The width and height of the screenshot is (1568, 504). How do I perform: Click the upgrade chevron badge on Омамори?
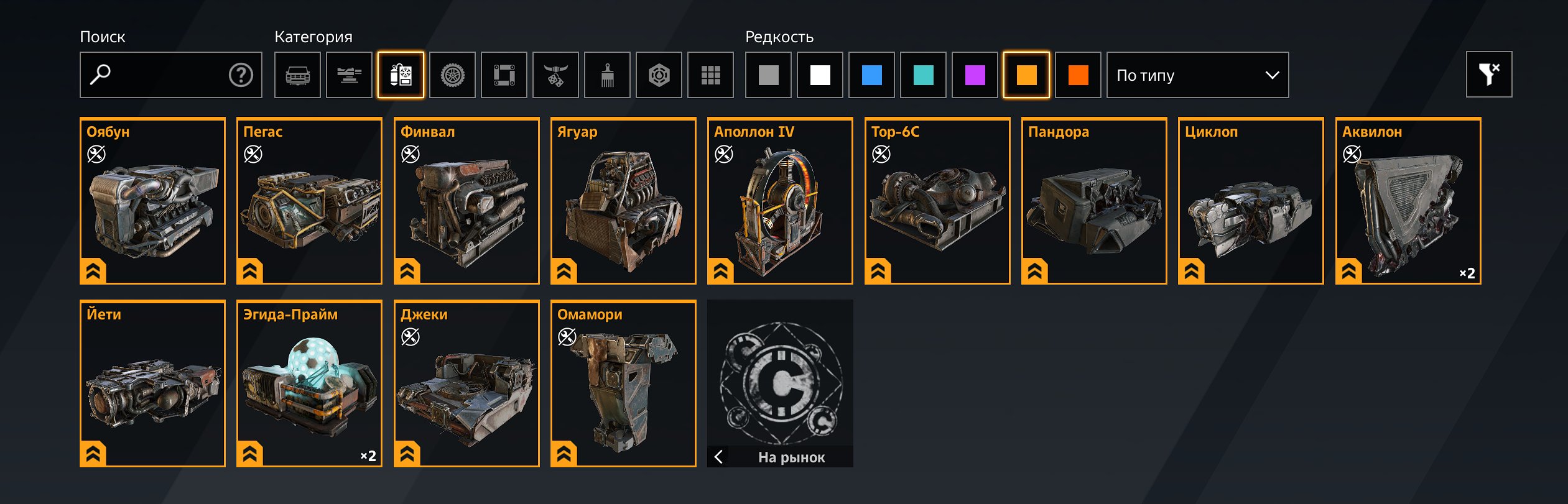click(x=564, y=454)
